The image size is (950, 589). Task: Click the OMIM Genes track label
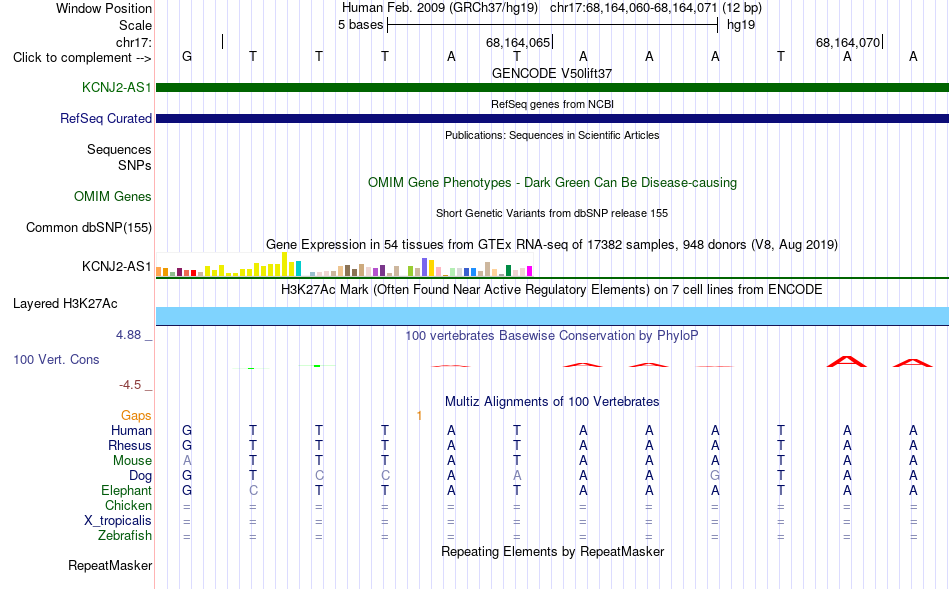click(x=113, y=196)
